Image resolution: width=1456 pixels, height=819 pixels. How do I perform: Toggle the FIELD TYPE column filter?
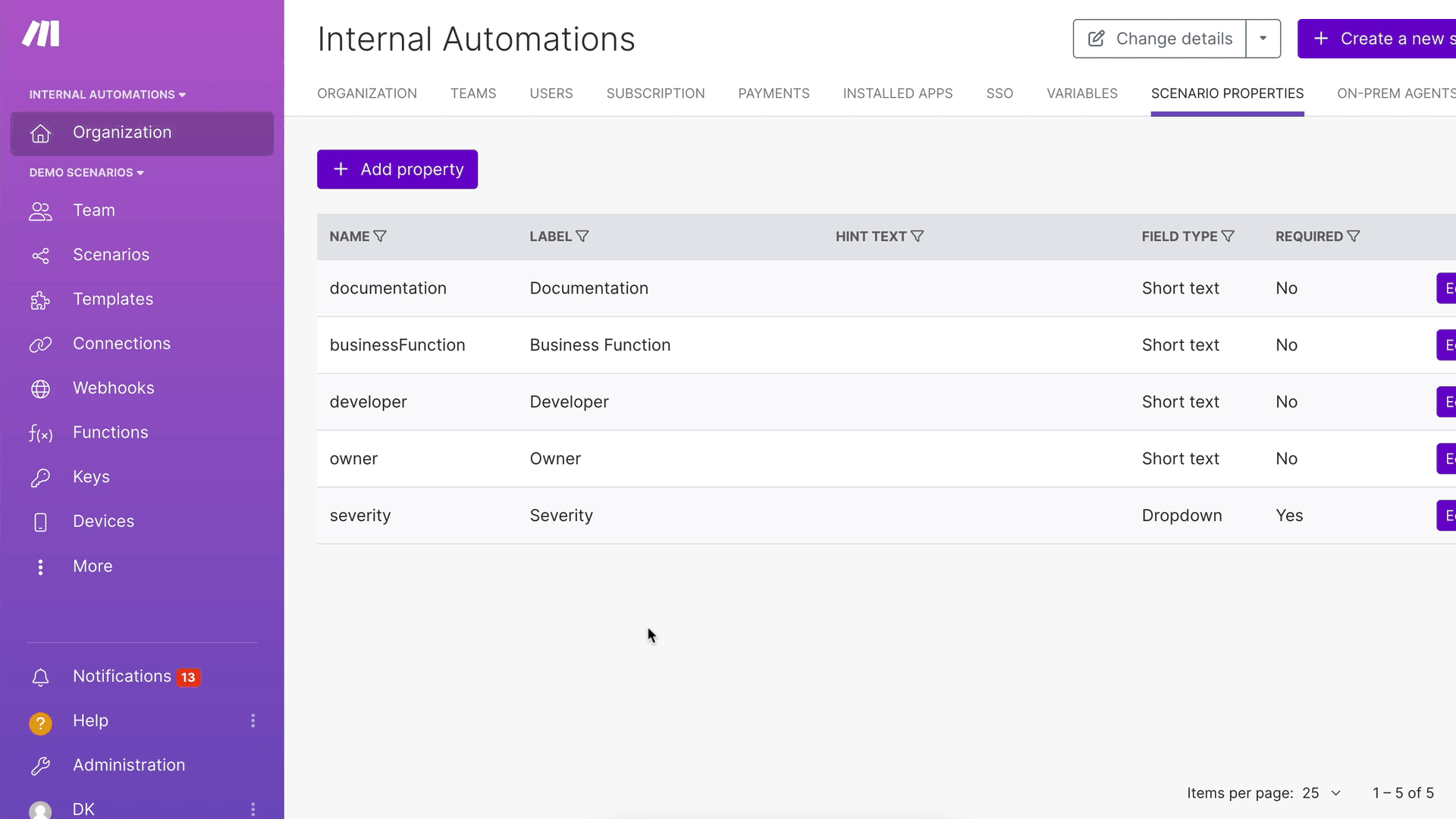pos(1228,237)
